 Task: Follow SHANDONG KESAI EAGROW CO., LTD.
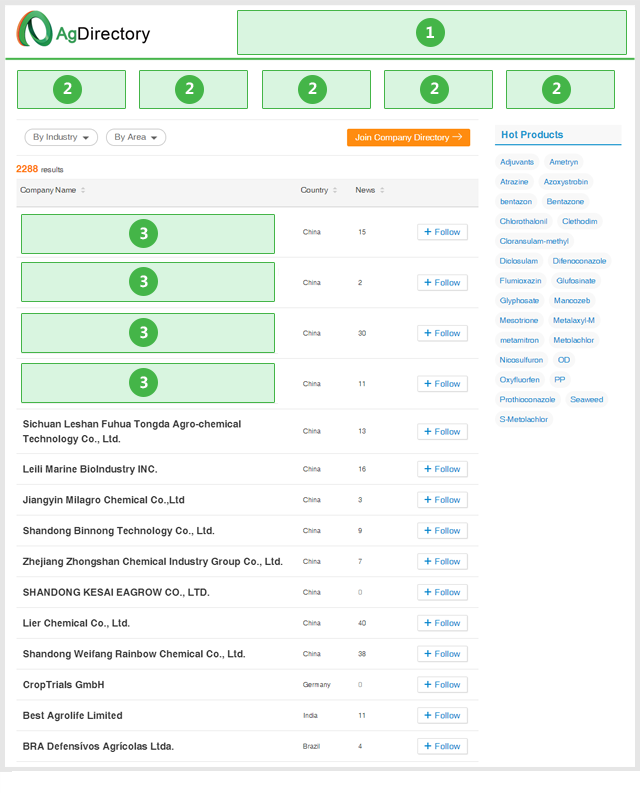[x=442, y=592]
